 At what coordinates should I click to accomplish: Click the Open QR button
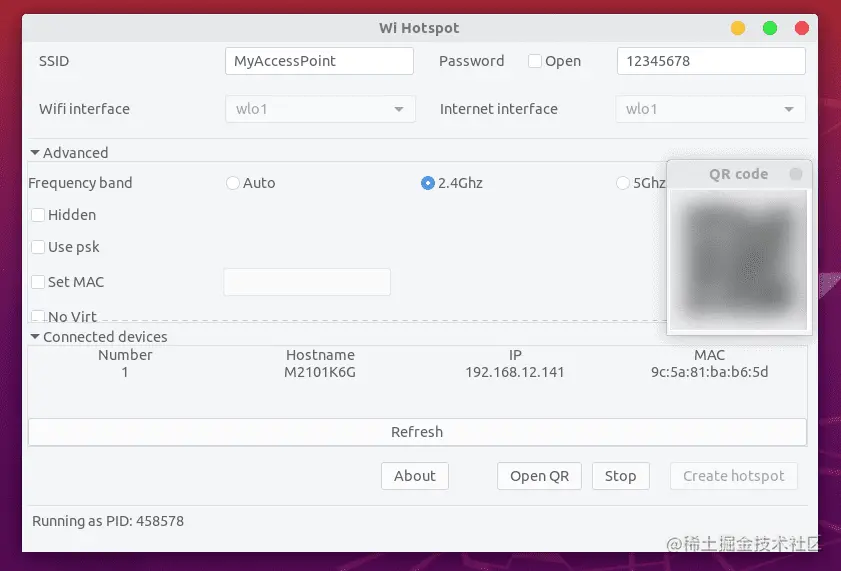click(x=539, y=476)
